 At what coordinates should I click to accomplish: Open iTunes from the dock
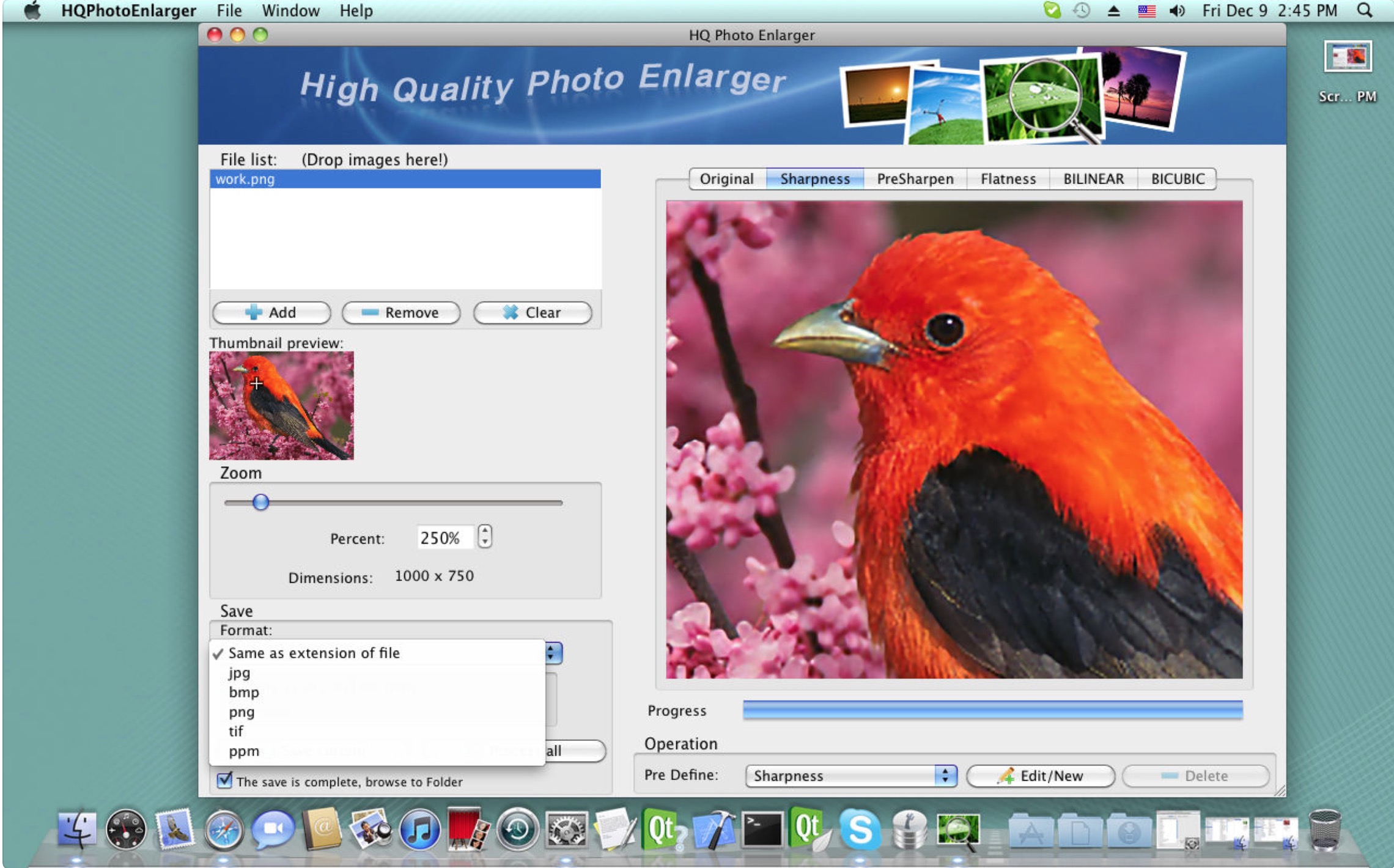point(419,830)
